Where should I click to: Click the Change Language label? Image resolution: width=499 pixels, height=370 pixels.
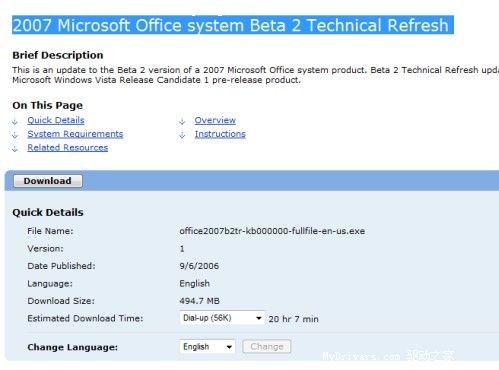[x=72, y=347]
